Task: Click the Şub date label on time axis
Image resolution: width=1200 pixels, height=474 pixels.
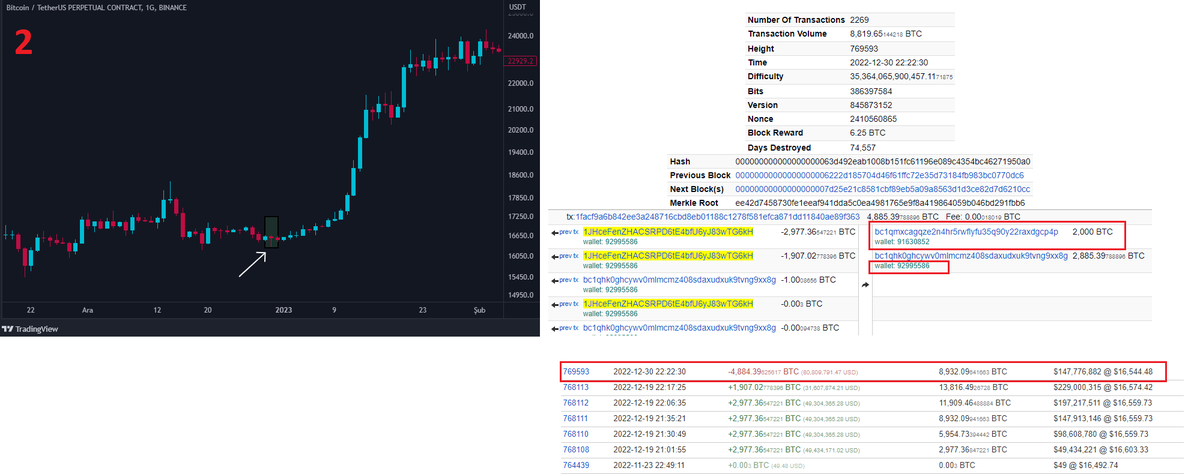Action: (x=479, y=310)
